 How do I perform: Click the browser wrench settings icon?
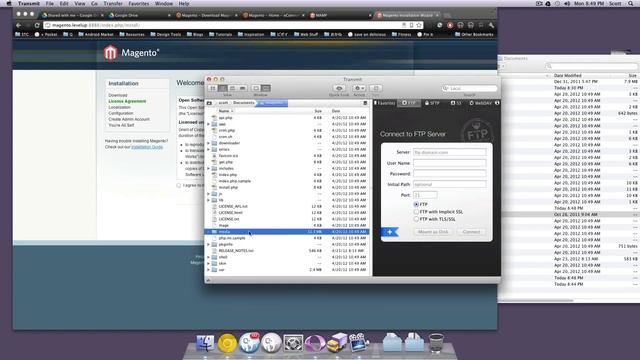pos(491,25)
